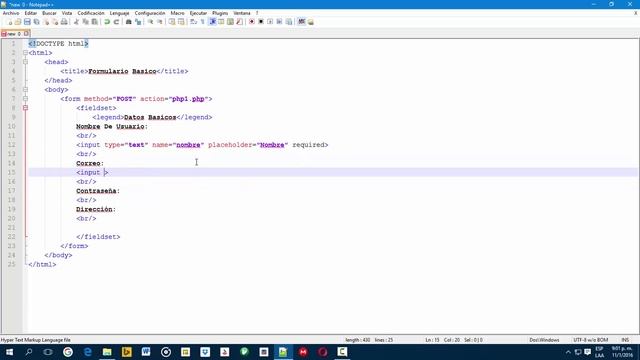Click the Copy toolbar icon
The image size is (640, 360).
tap(85, 22)
